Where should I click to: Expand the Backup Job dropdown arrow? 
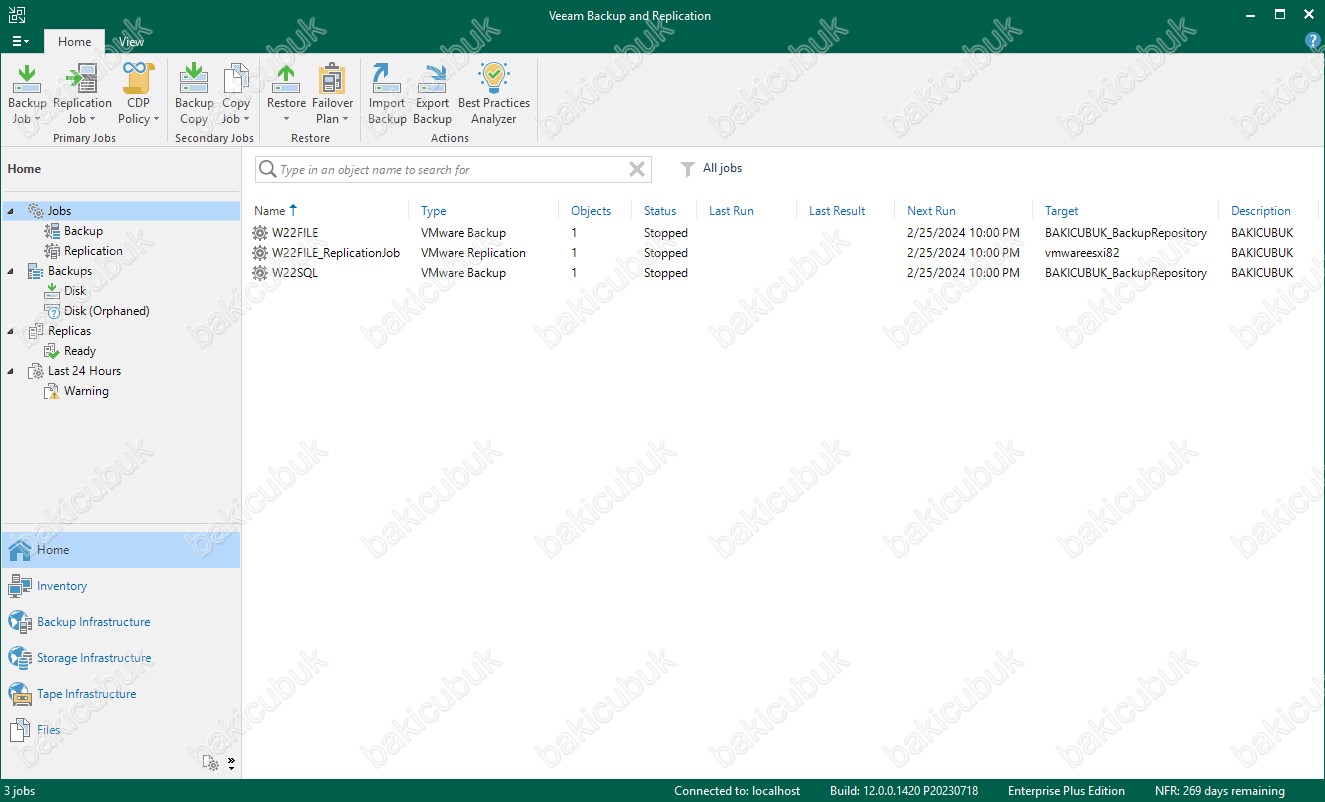(37, 119)
